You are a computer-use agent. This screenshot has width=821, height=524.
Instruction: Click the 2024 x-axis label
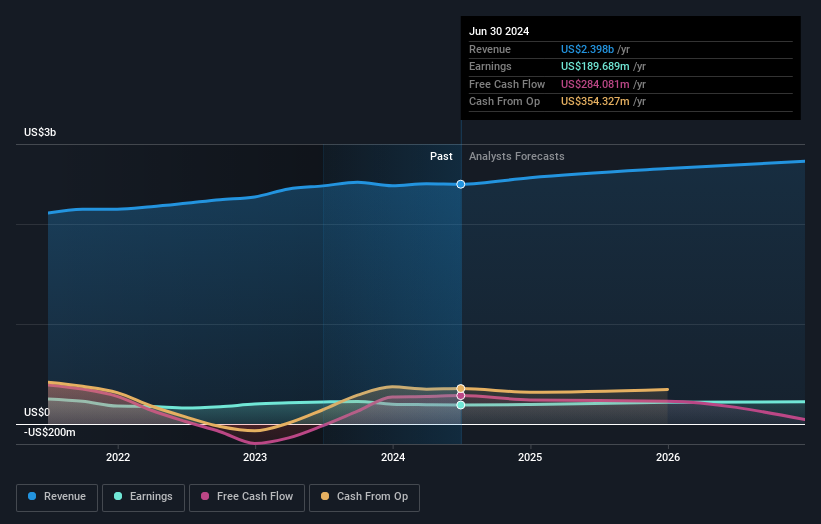[x=393, y=457]
